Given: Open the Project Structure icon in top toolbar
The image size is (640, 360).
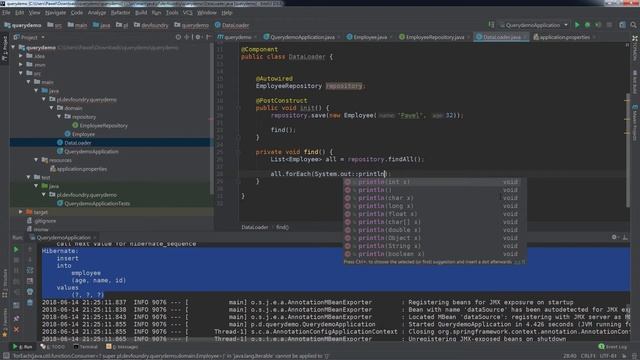Looking at the screenshot, I should [622, 25].
